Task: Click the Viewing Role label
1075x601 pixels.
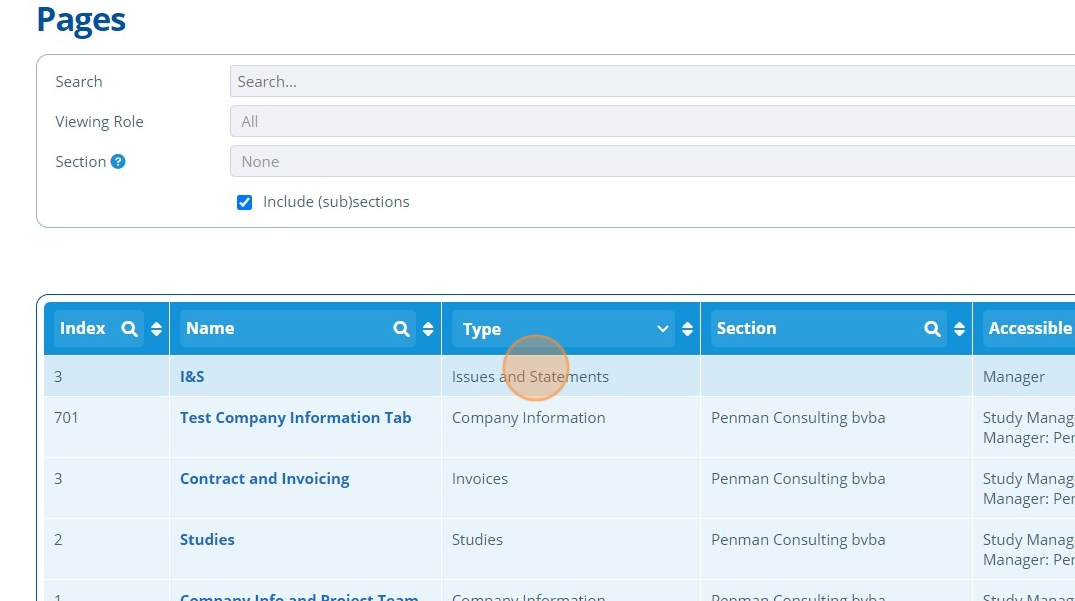Action: [99, 121]
